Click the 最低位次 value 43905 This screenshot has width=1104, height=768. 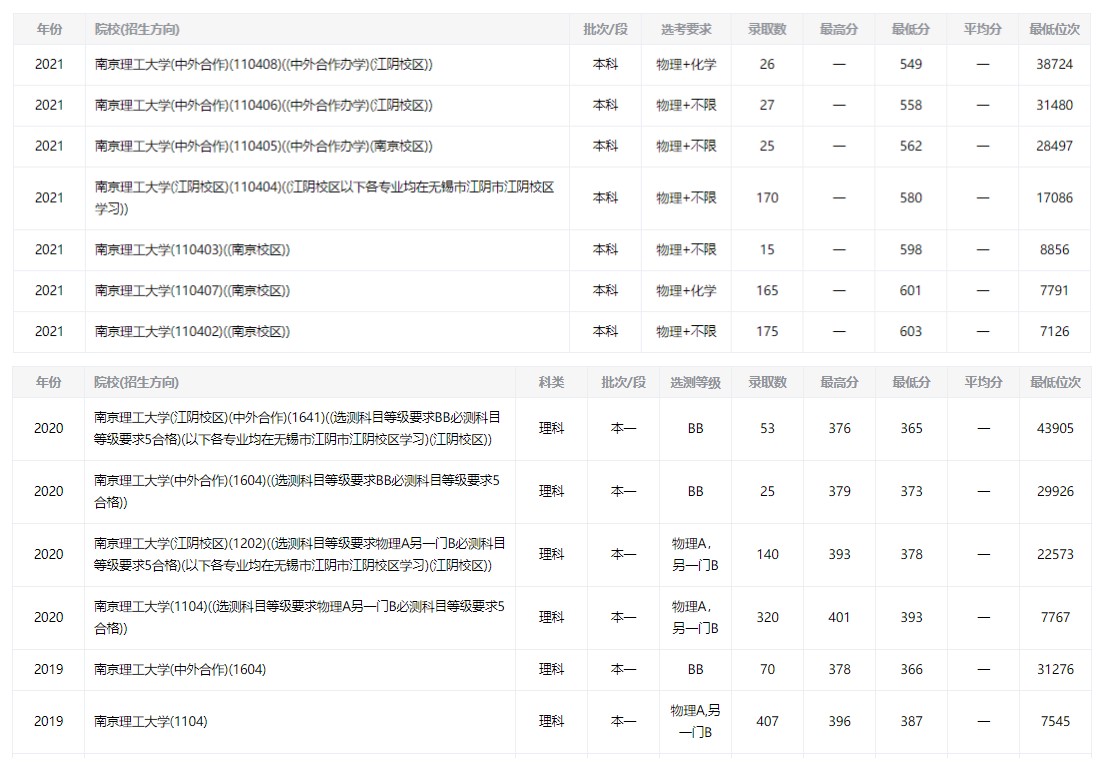[1055, 429]
